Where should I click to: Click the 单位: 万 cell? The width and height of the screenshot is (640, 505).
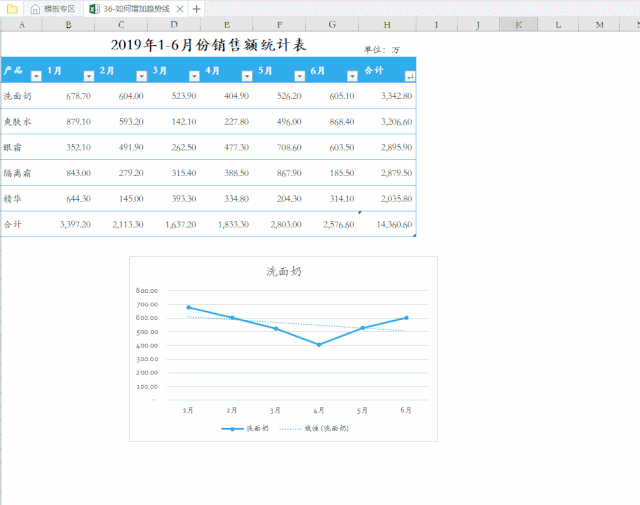tap(382, 50)
